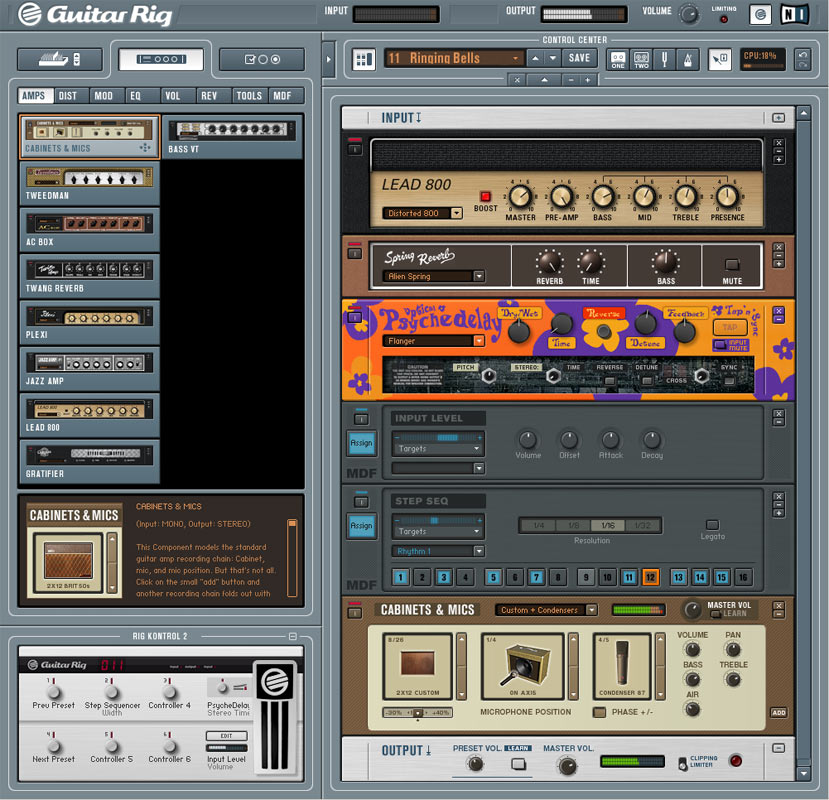Close the Input Level modifier module

778,413
